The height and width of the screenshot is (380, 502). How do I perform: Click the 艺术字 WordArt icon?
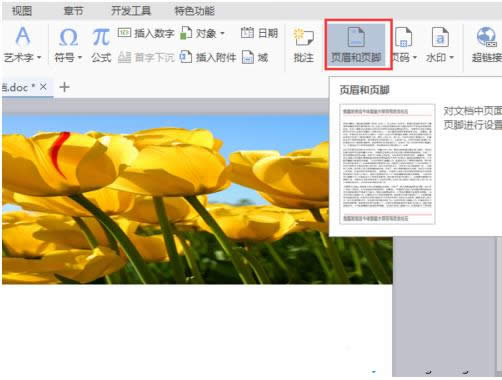[x=23, y=36]
